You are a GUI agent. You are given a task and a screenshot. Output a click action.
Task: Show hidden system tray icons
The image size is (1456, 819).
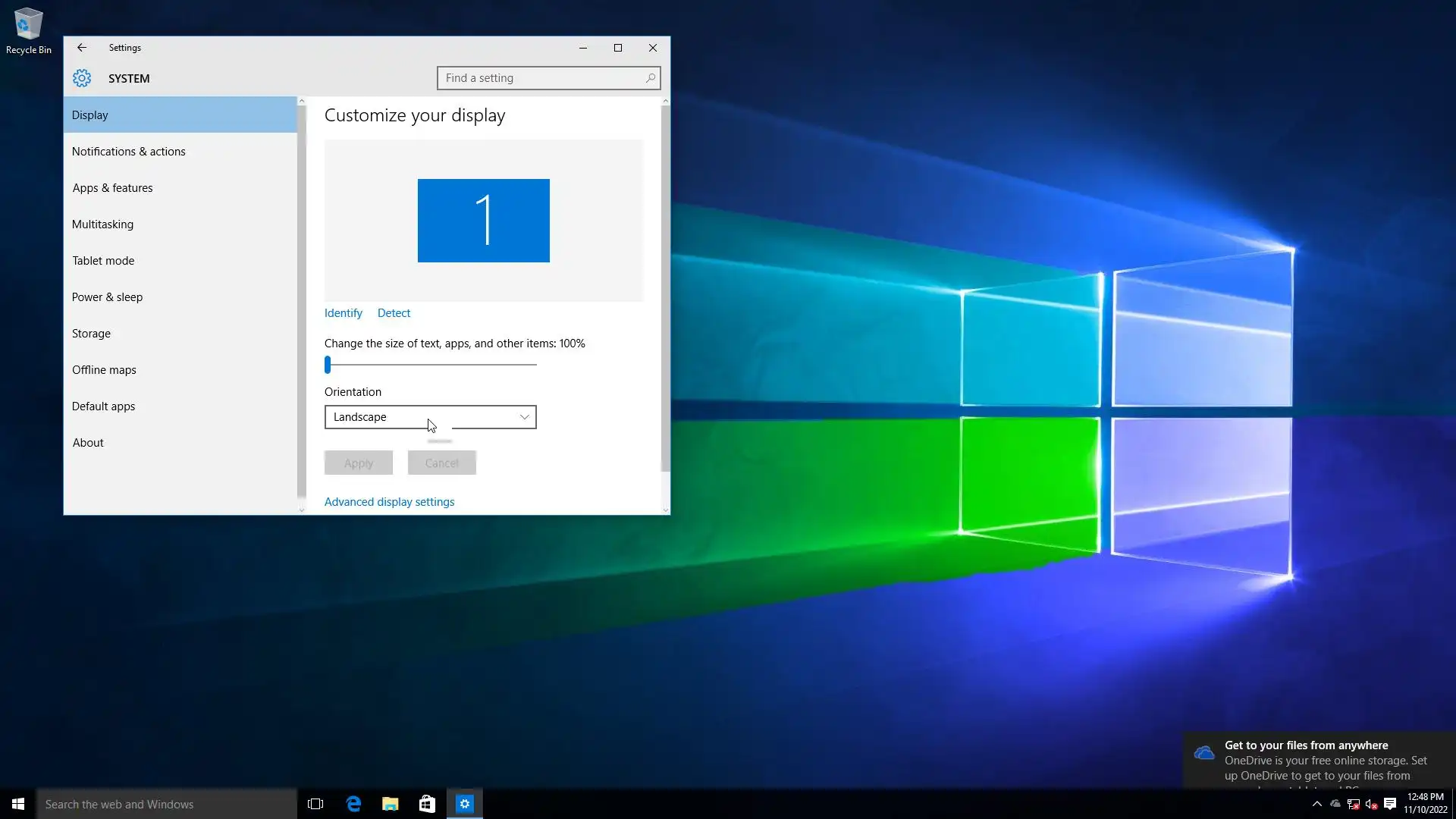click(1317, 804)
